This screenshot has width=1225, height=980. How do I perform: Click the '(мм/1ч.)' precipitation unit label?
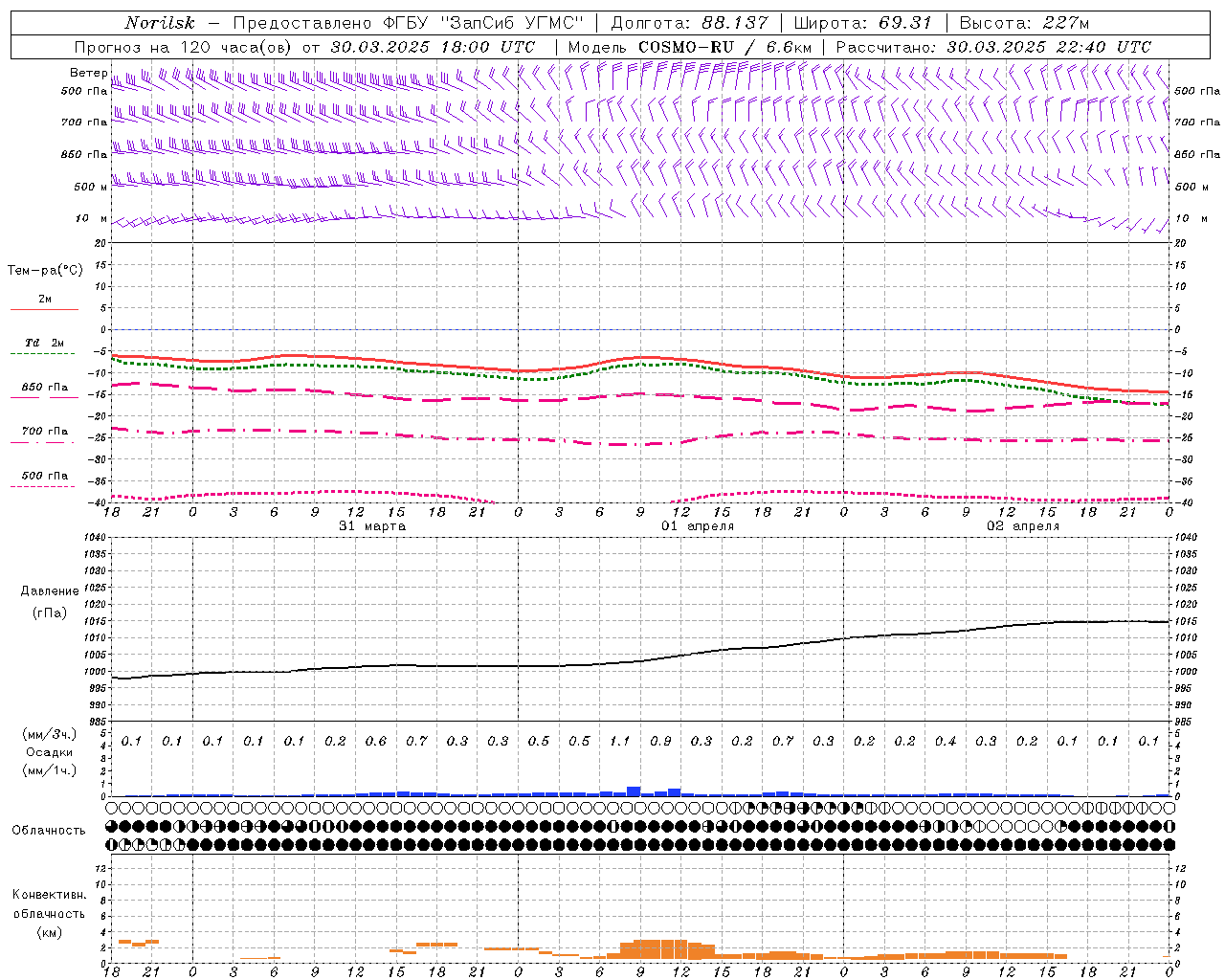coord(50,770)
